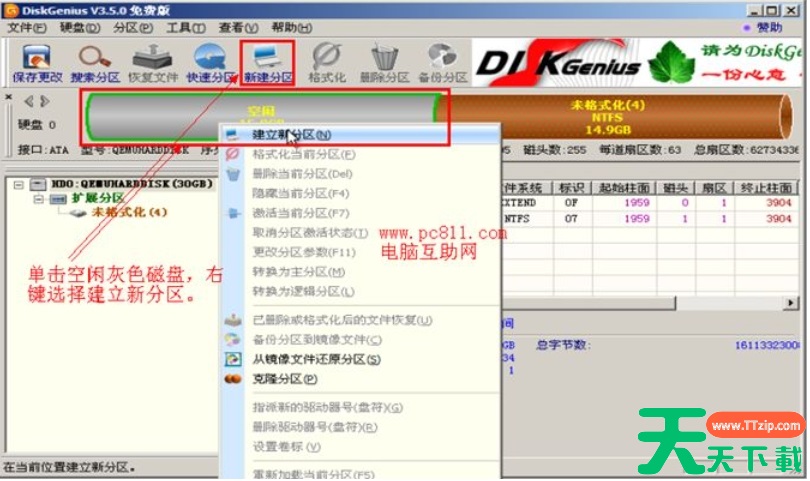Click the clone partition icon in context menu
The width and height of the screenshot is (810, 481).
[x=233, y=379]
